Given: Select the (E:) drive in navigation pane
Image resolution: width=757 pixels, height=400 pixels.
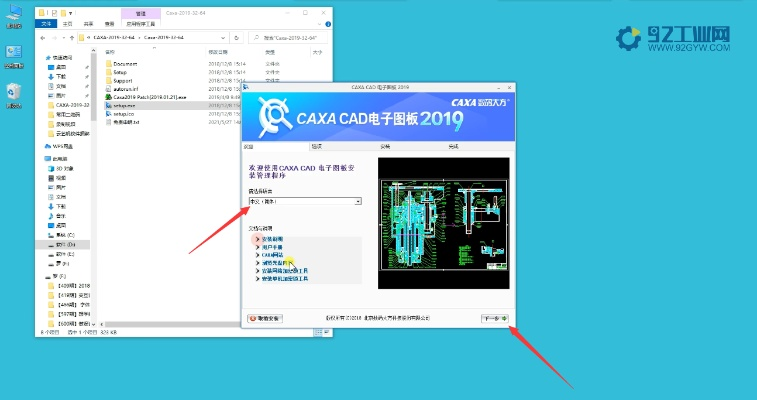Looking at the screenshot, I should point(62,254).
